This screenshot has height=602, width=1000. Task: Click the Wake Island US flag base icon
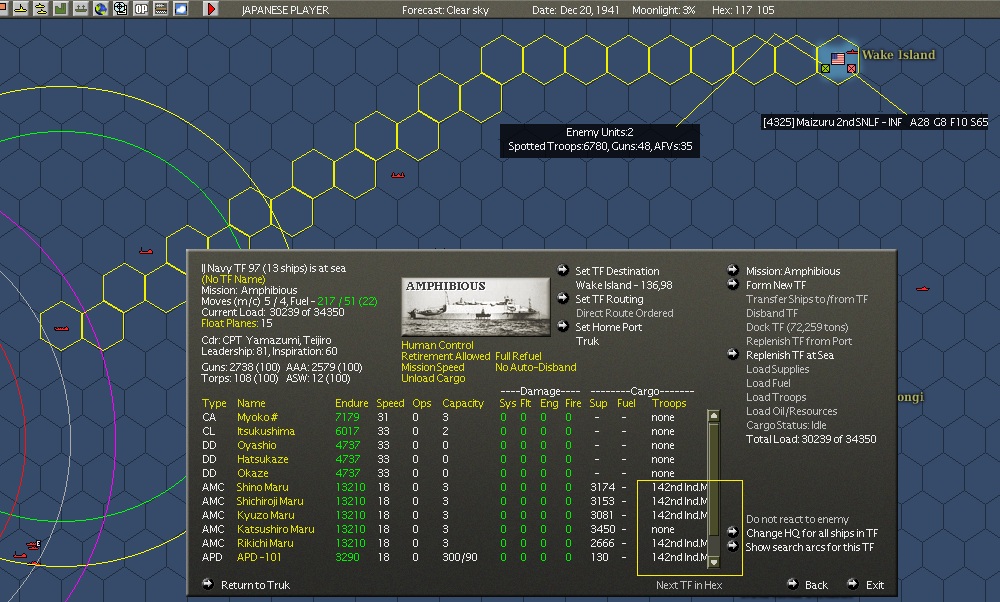[838, 59]
